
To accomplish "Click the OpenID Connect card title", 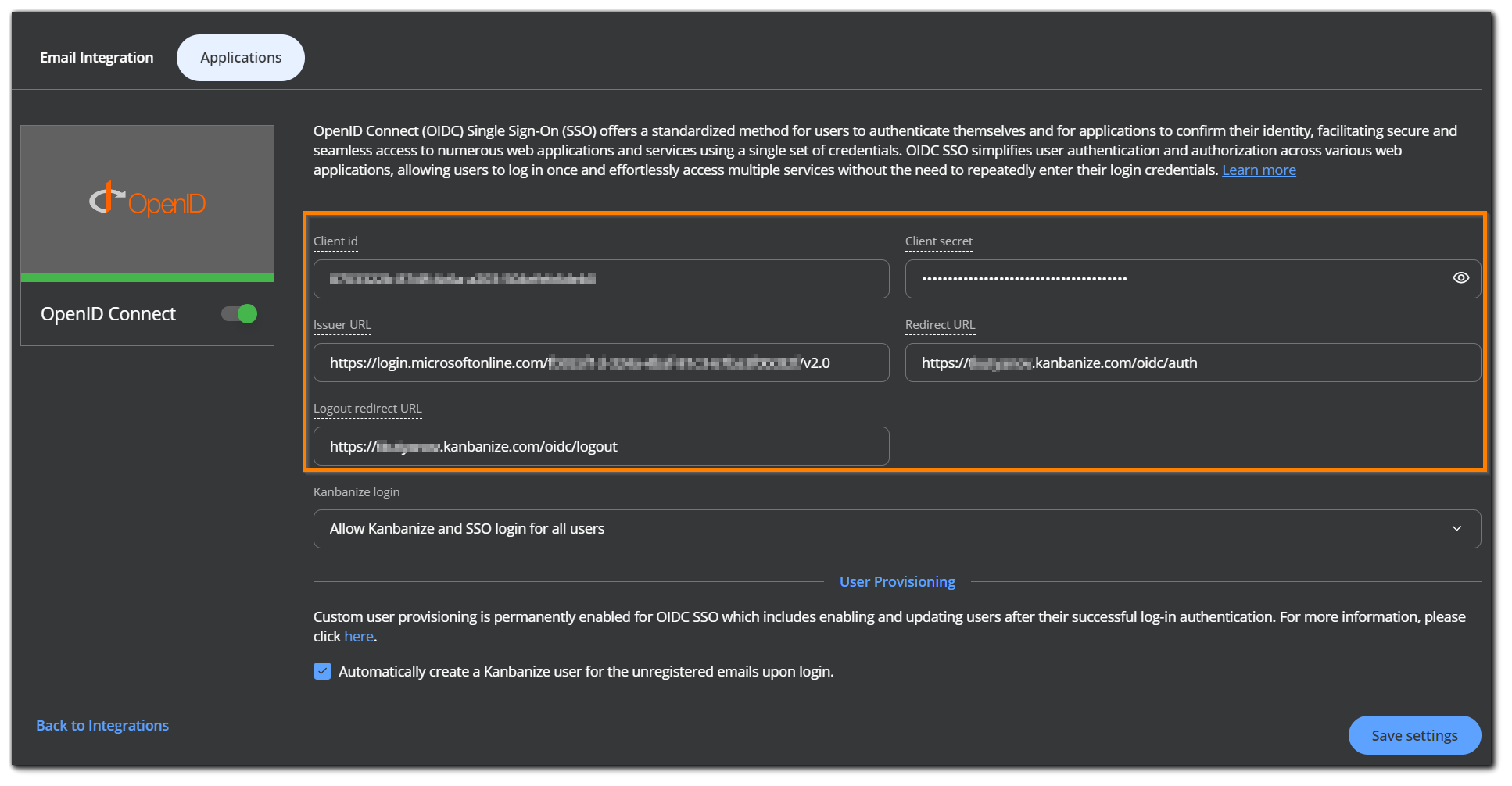I will 108,314.
